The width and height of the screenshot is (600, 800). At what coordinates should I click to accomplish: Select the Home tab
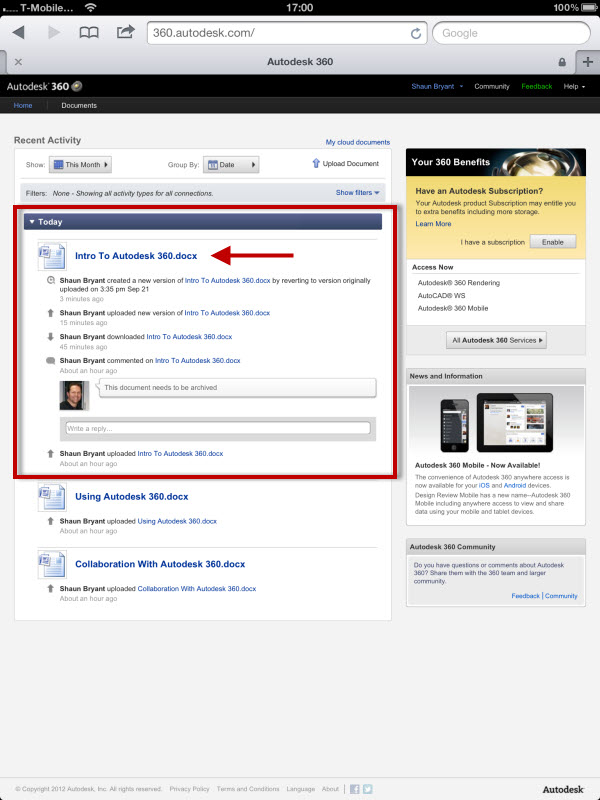tap(23, 105)
